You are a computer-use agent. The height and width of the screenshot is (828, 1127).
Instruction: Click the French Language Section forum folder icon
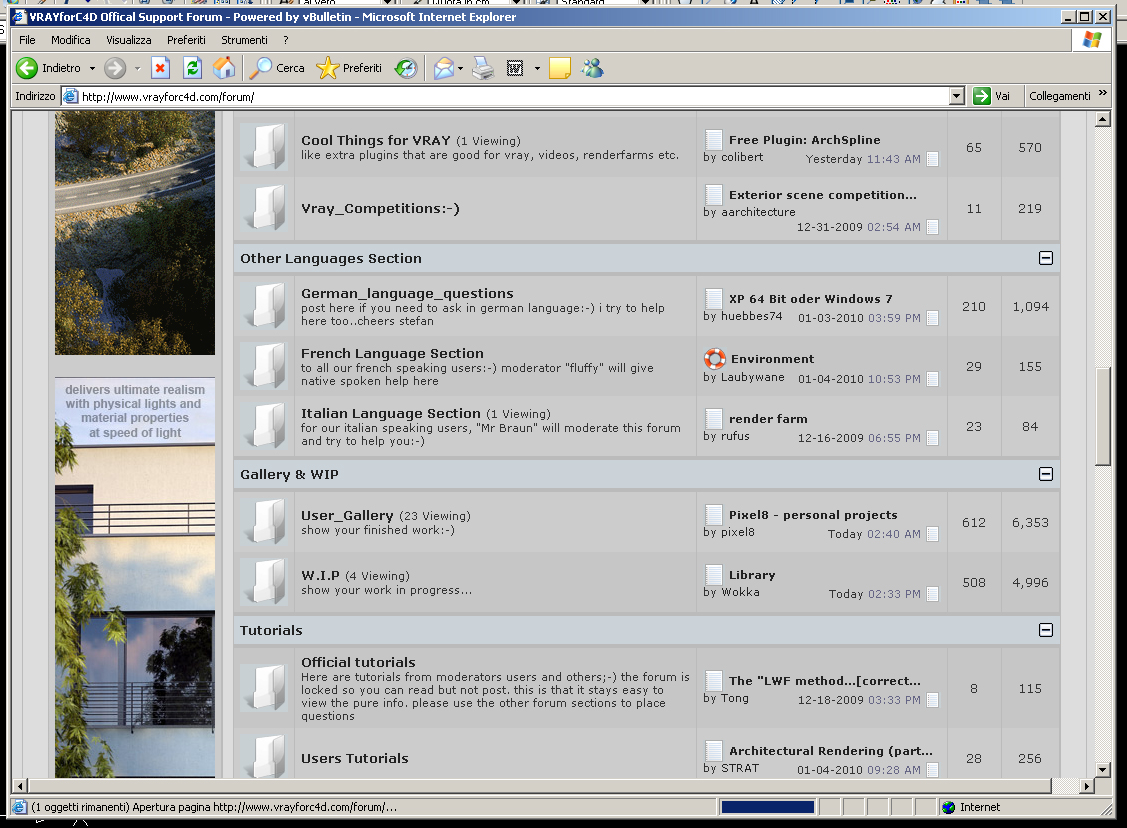pyautogui.click(x=266, y=367)
